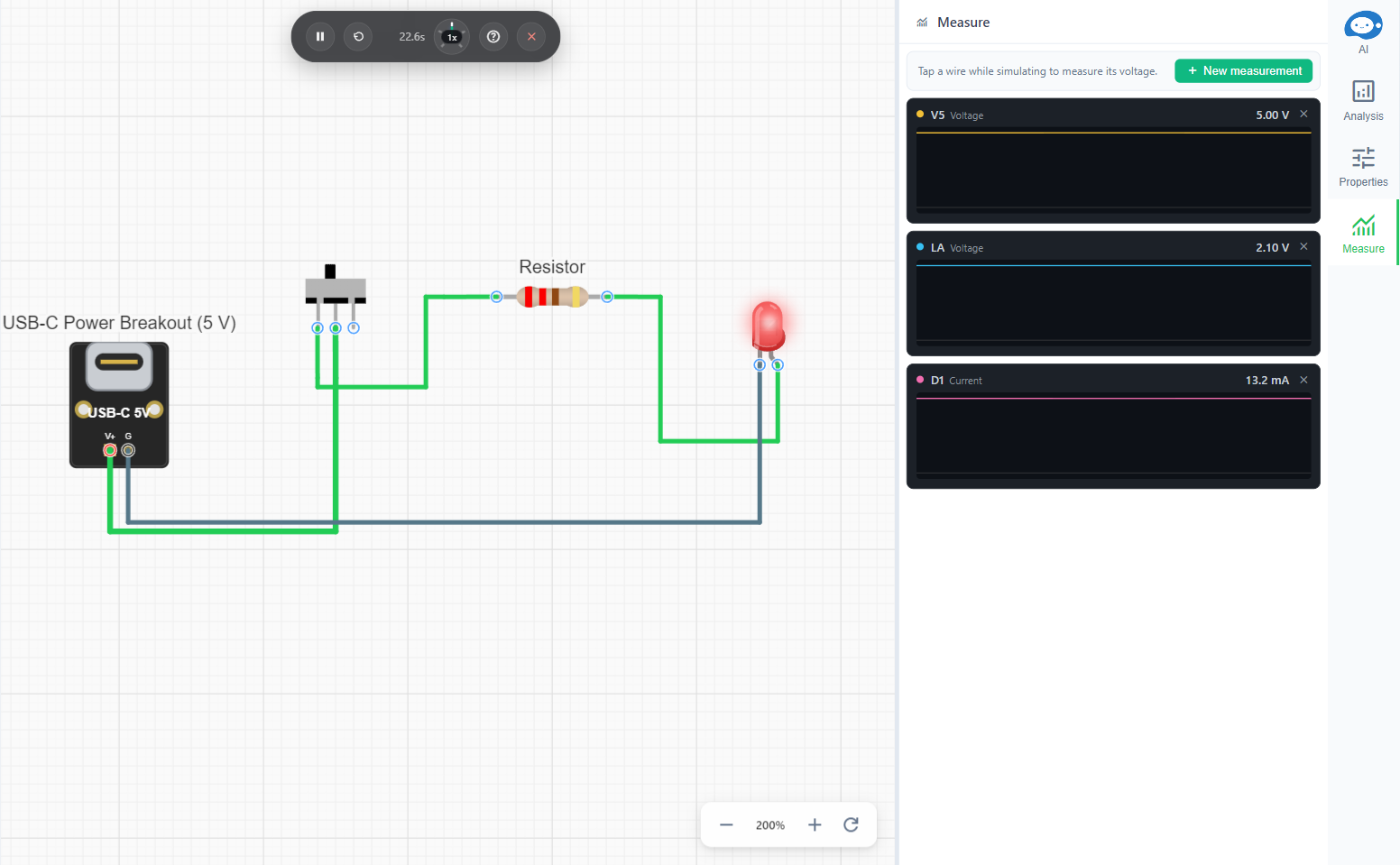The image size is (1400, 865).
Task: Remove the LA Voltage measurement
Action: (1303, 247)
